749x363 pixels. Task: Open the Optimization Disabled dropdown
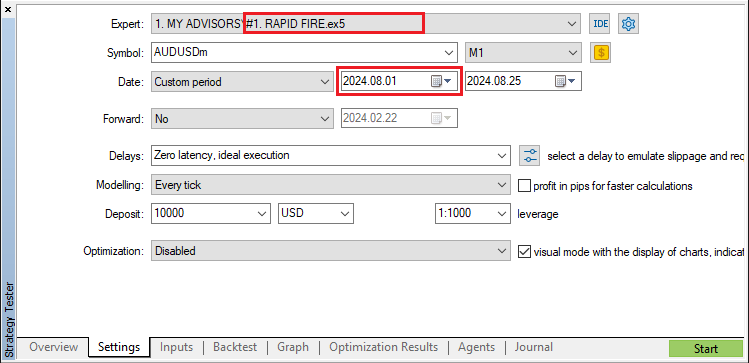331,251
